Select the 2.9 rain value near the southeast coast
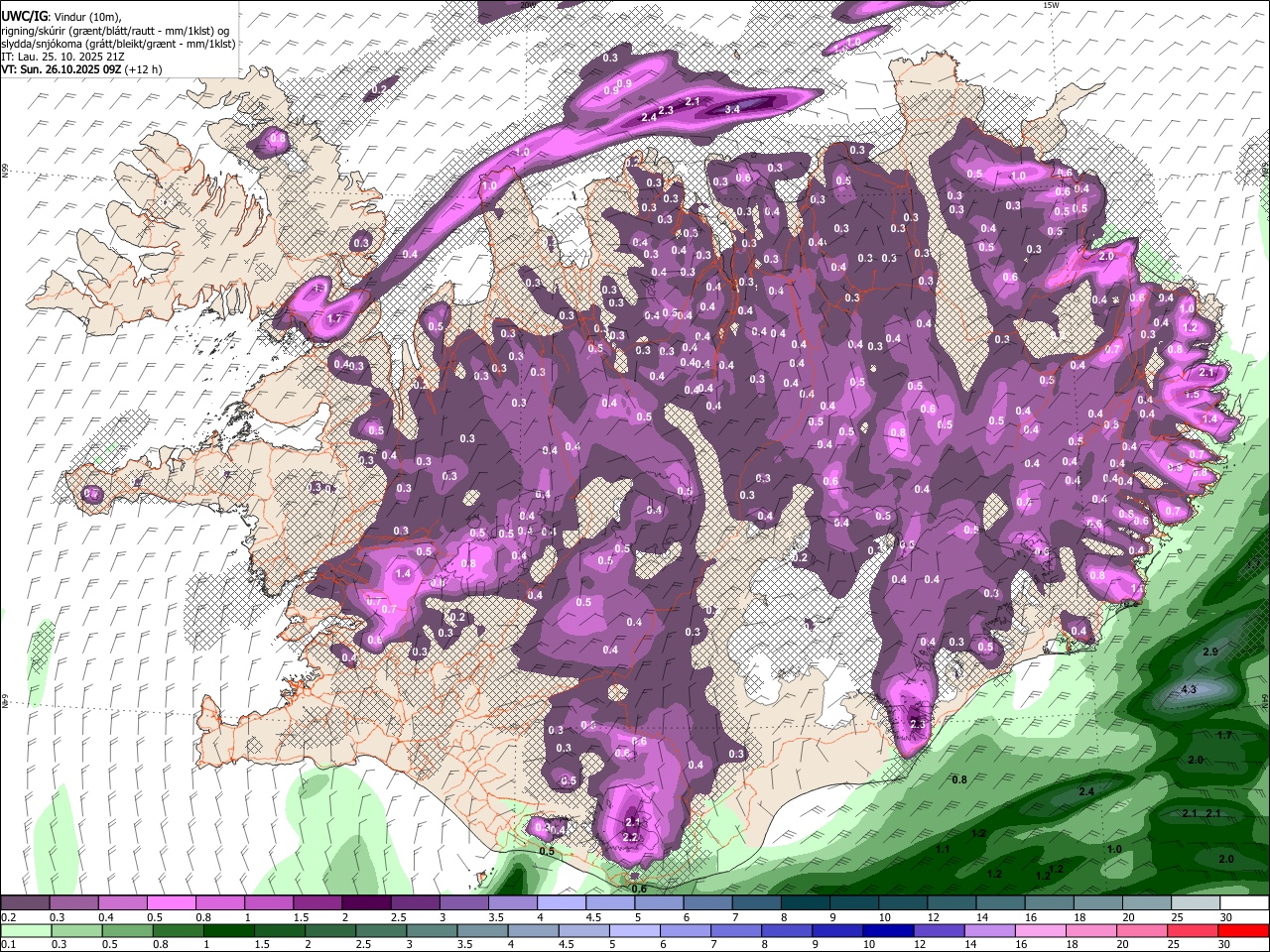1270x952 pixels. pos(1209,652)
